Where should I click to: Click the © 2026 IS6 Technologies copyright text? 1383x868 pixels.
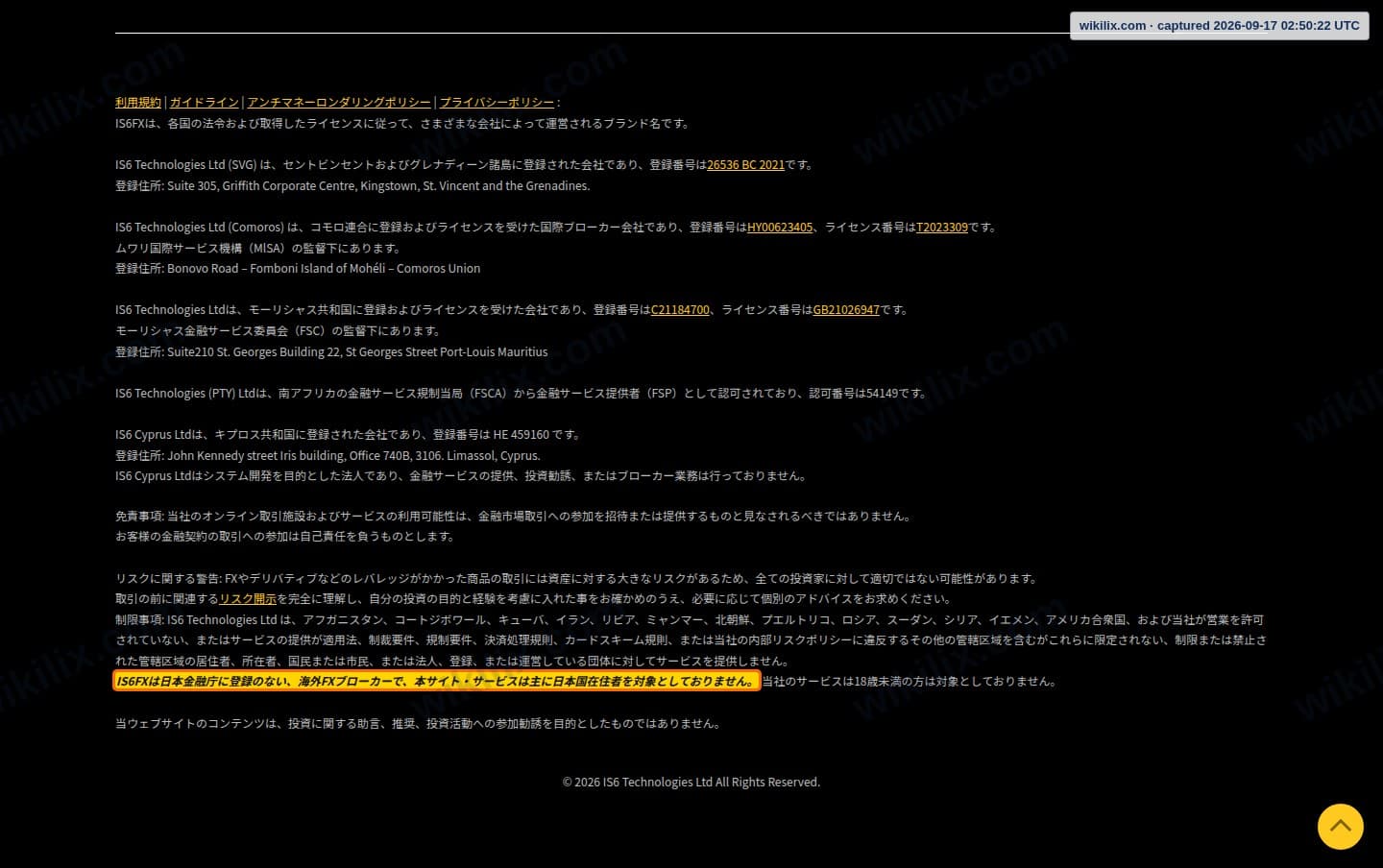(691, 783)
